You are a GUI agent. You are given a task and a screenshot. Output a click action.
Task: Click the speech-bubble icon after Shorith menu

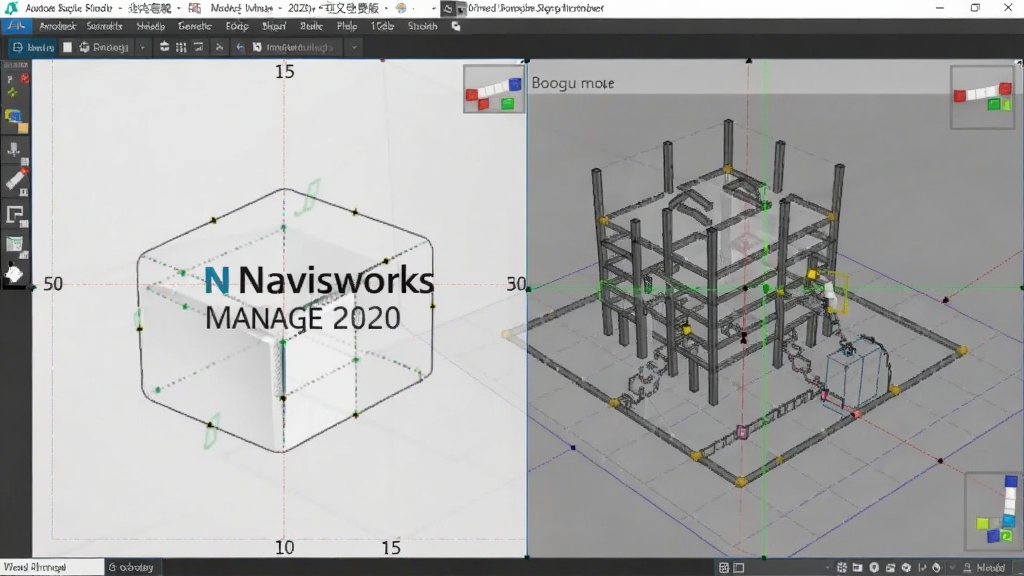point(456,26)
